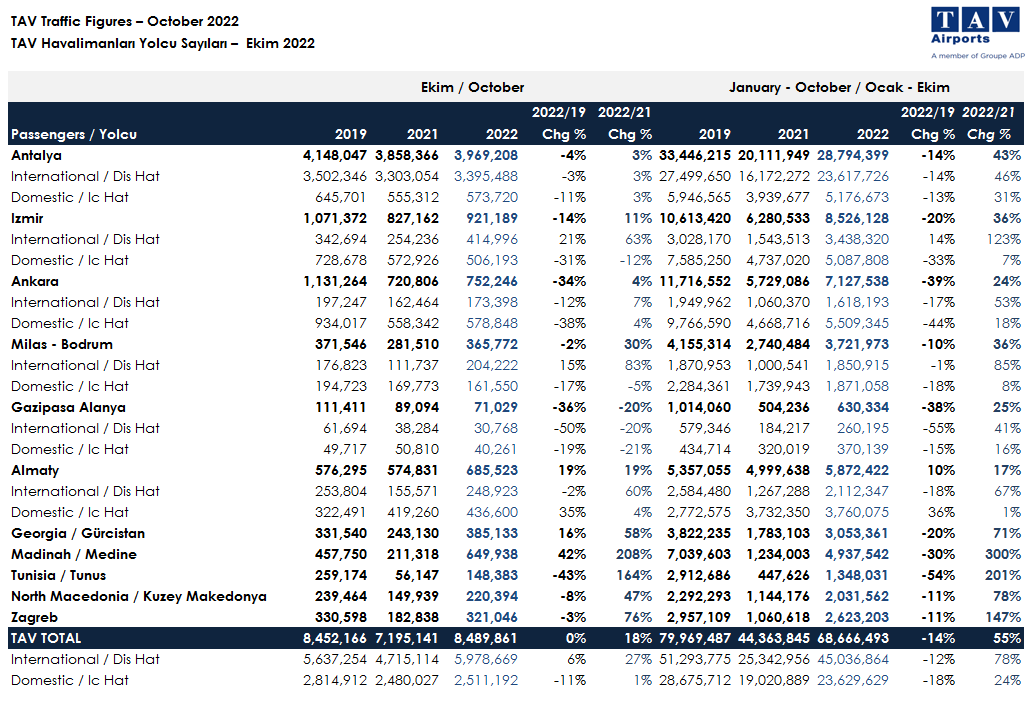Click TAV TOTAL year-to-date 2022 value 68,666,493
1026x701 pixels.
[x=853, y=638]
